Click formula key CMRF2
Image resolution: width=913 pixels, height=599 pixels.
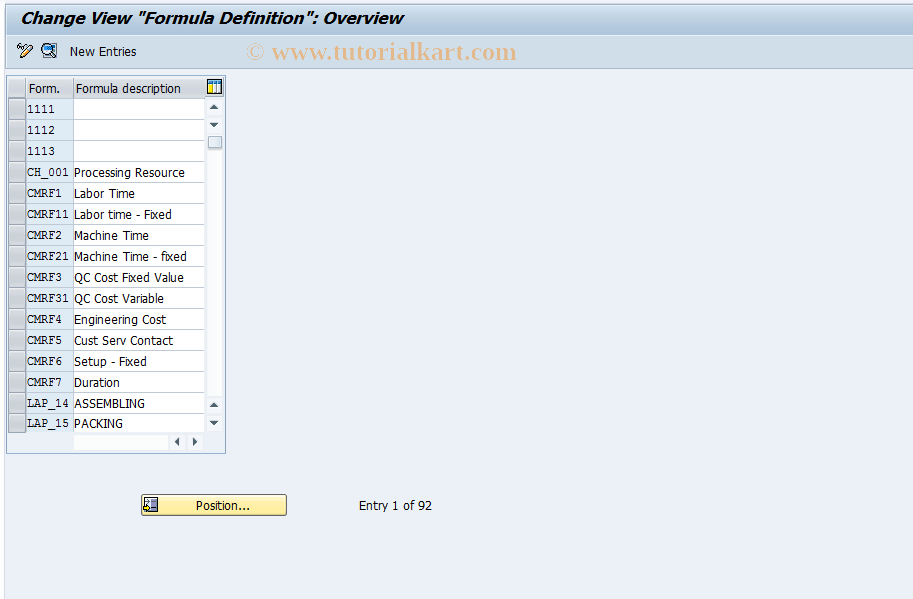(x=49, y=235)
